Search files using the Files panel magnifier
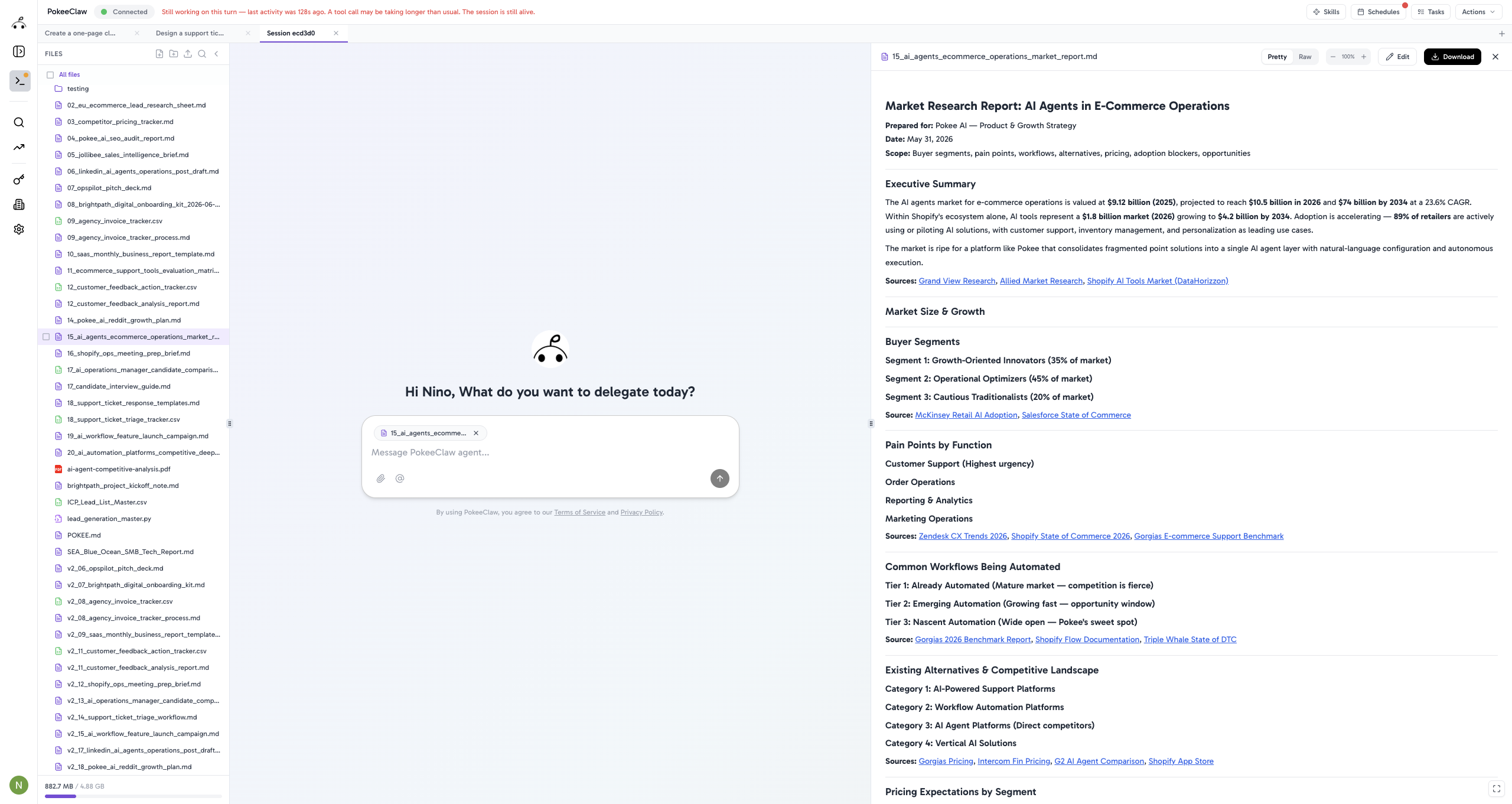This screenshot has height=804, width=1512. [x=202, y=54]
